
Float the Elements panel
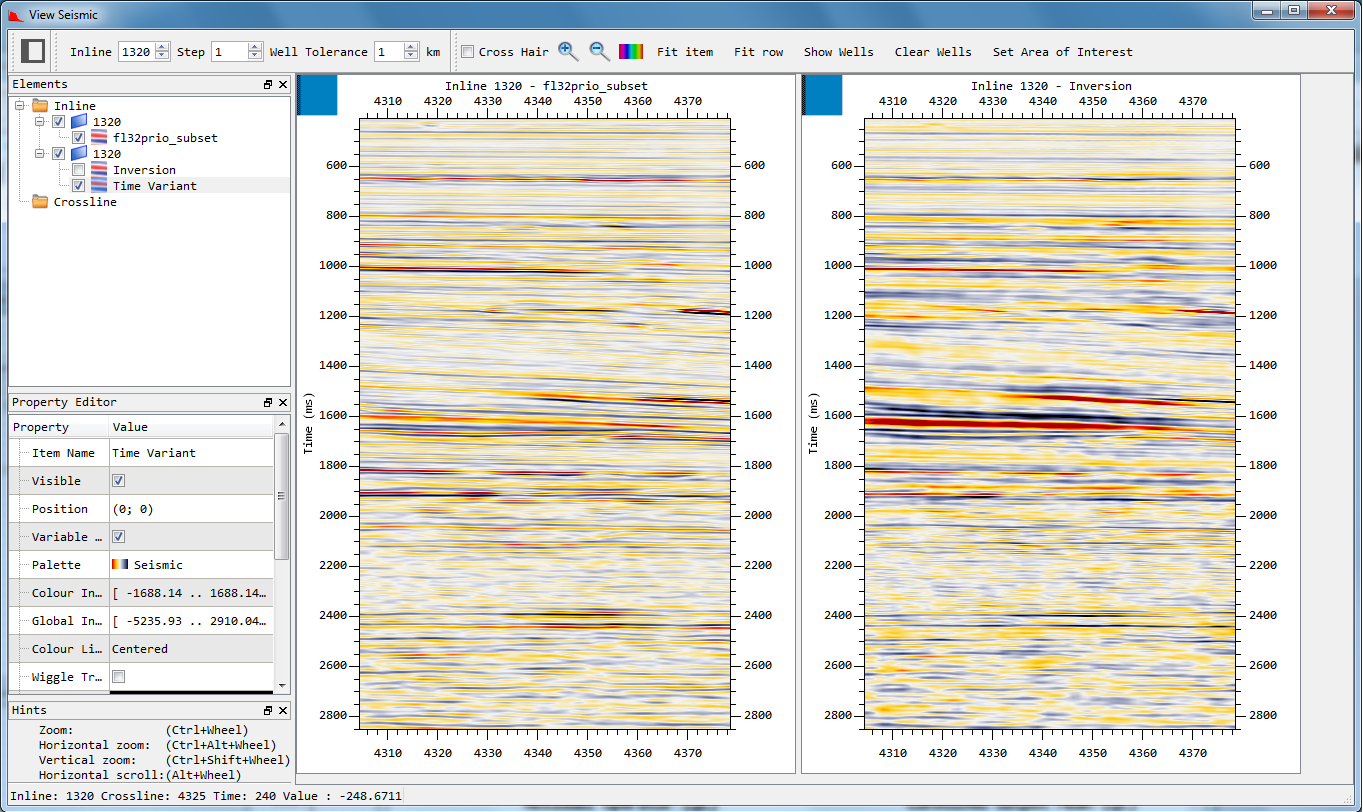(268, 85)
